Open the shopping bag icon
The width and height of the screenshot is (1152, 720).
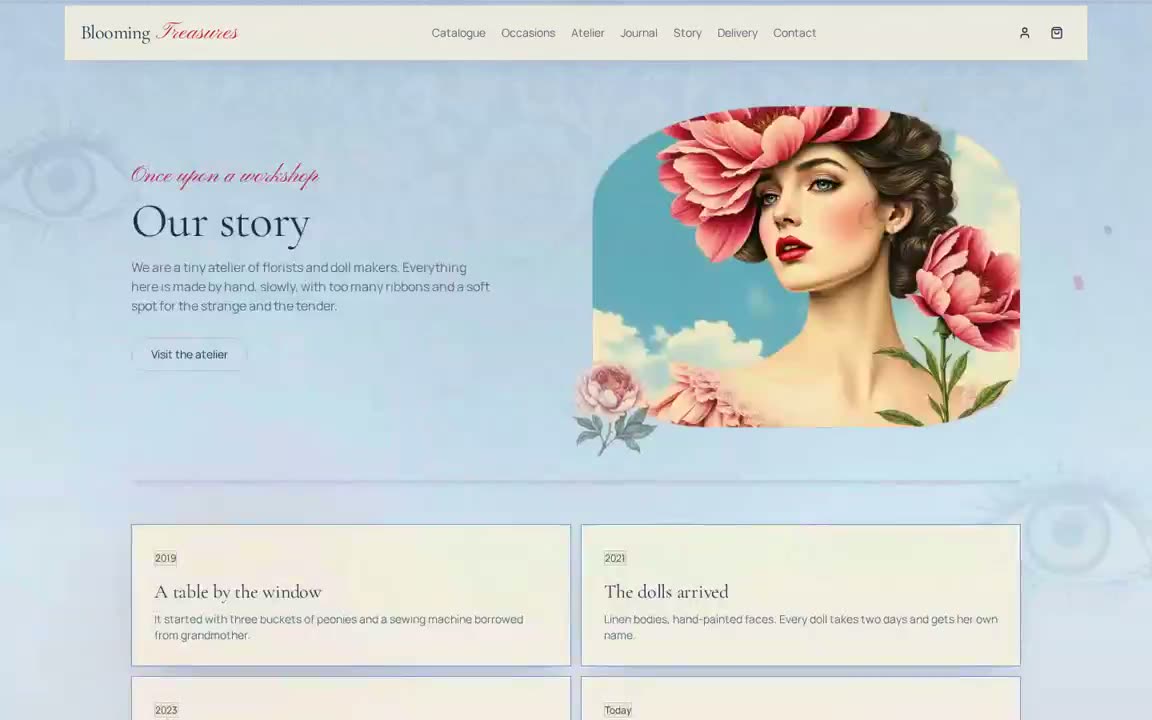[x=1056, y=33]
